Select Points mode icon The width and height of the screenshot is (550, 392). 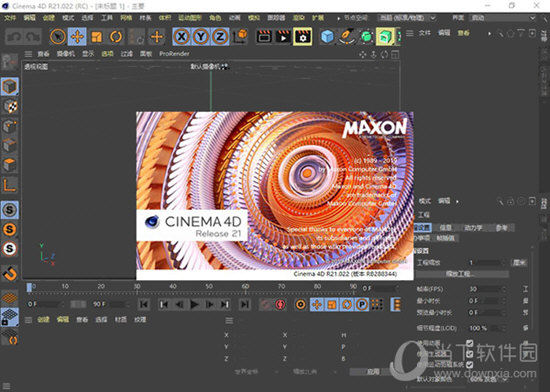tap(9, 126)
